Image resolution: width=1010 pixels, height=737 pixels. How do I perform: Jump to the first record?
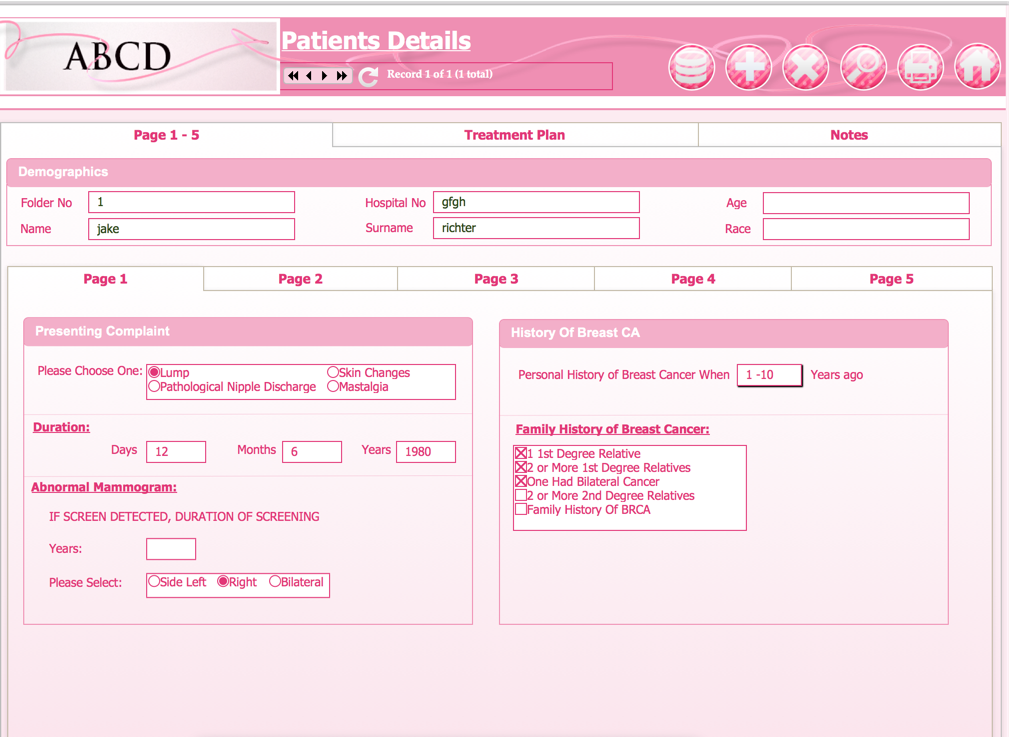pos(293,76)
